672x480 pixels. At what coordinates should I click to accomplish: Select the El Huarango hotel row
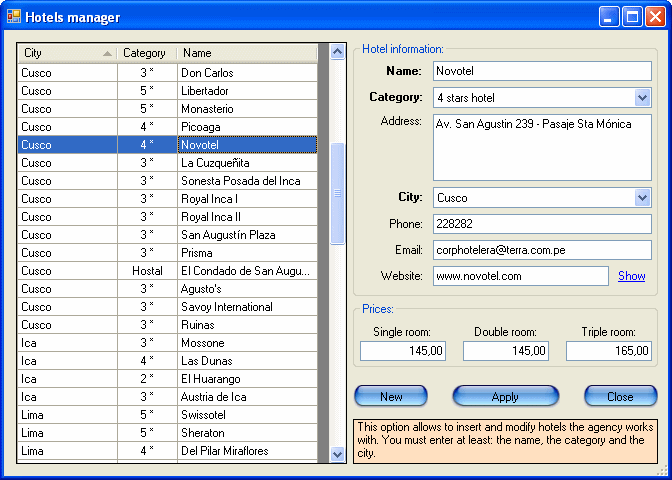coord(168,379)
